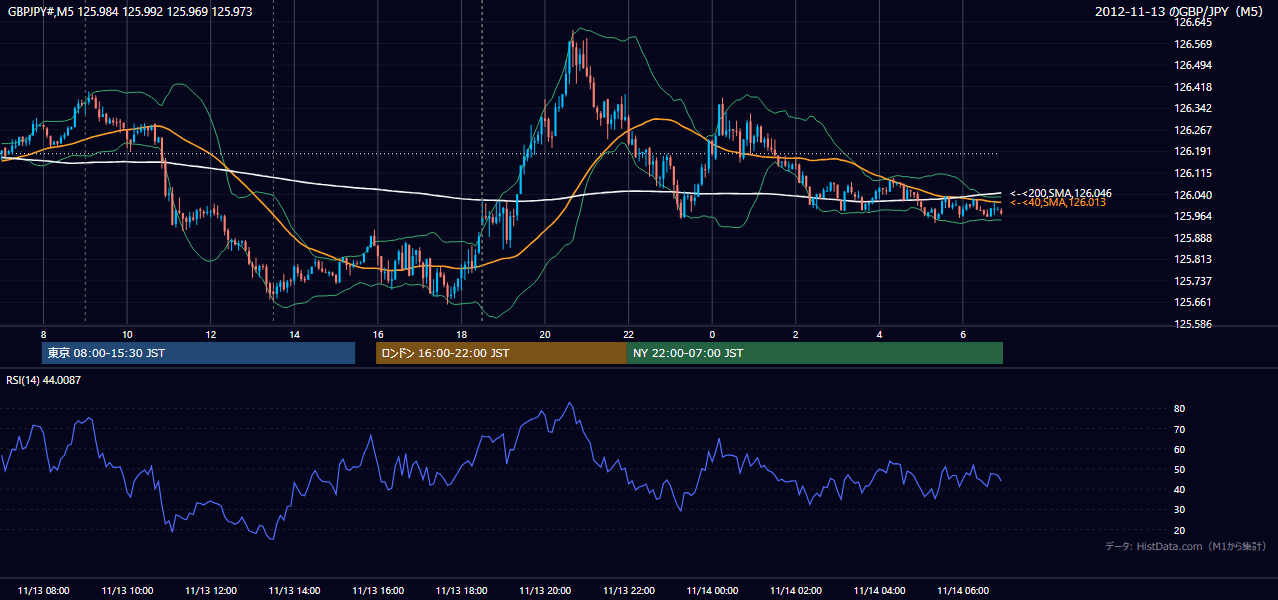Viewport: 1278px width, 600px height.
Task: Click the 11/13 20:00 date label
Action: tap(545, 591)
